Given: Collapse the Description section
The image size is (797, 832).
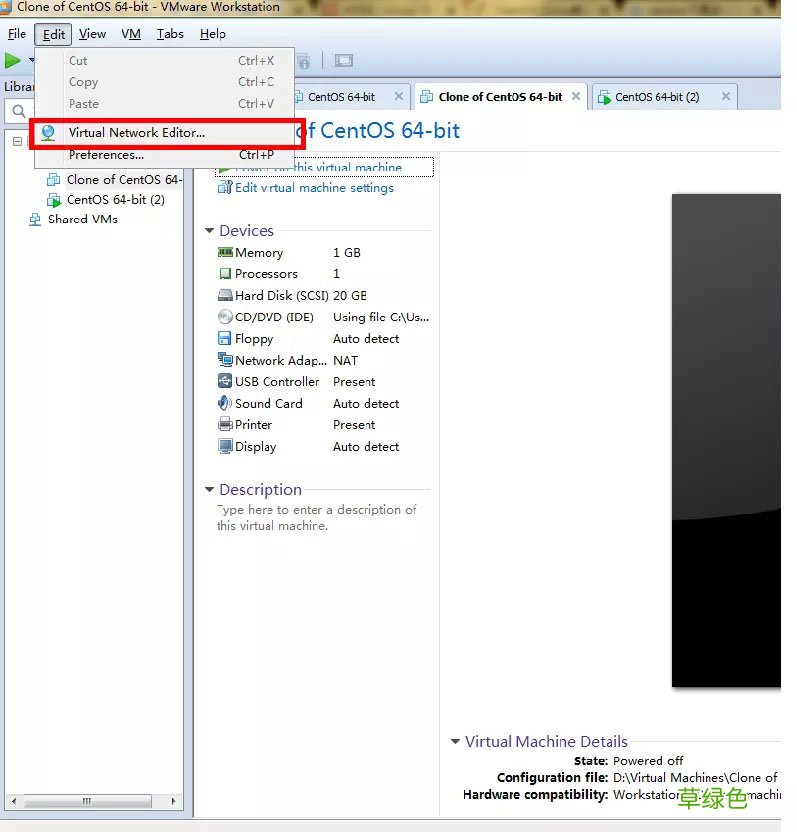Looking at the screenshot, I should (210, 489).
